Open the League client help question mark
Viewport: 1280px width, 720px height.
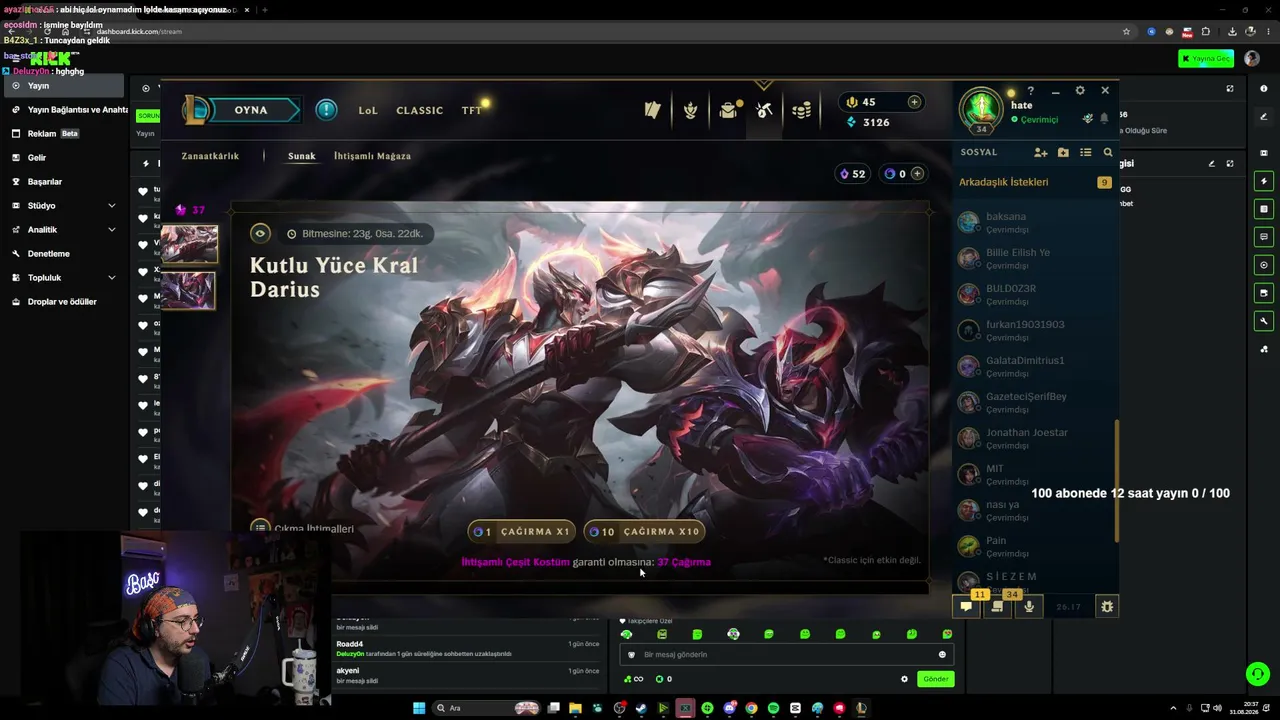click(1031, 91)
